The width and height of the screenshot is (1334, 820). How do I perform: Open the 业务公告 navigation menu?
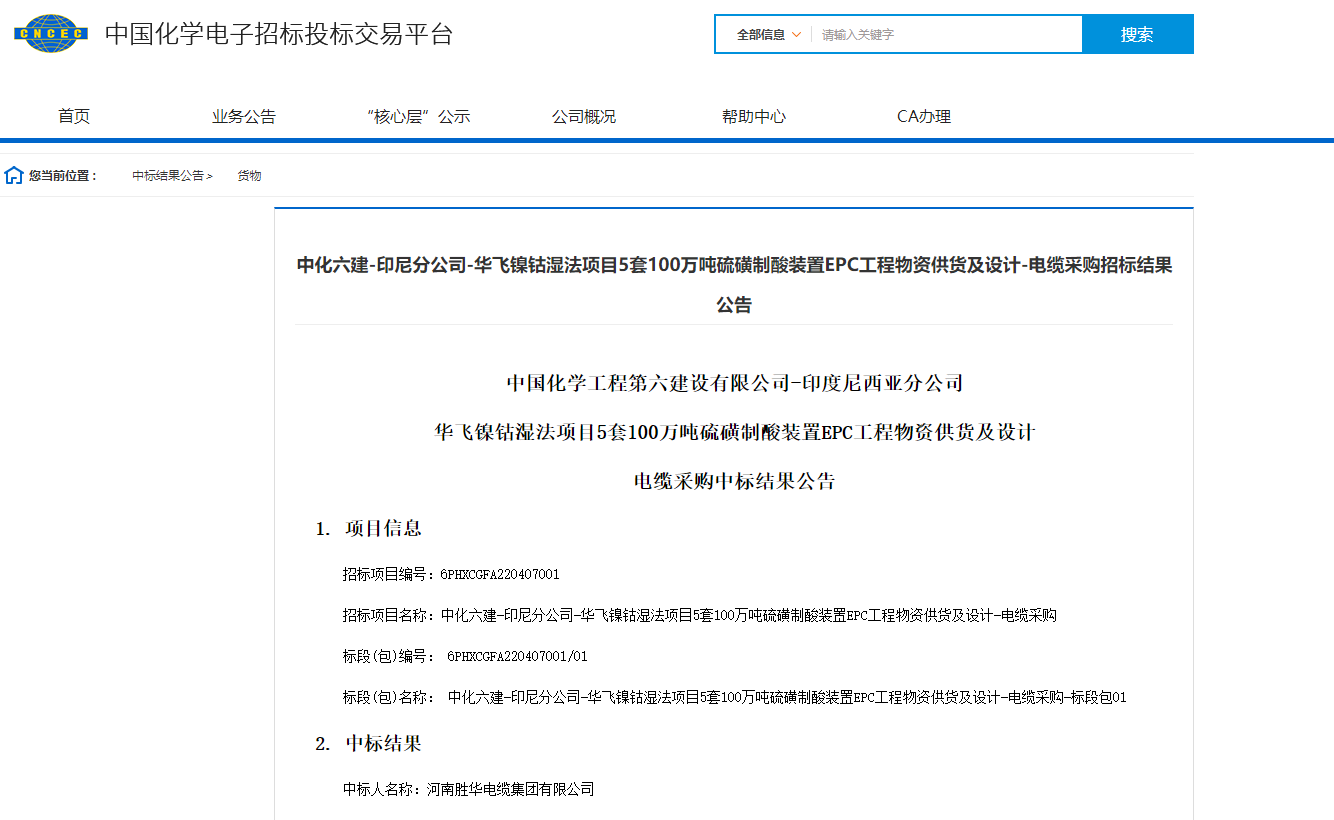(x=241, y=115)
